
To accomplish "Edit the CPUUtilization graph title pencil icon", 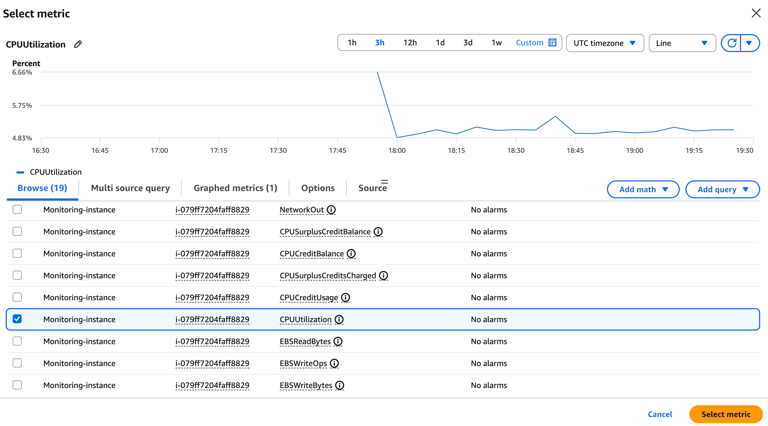I will 78,44.
